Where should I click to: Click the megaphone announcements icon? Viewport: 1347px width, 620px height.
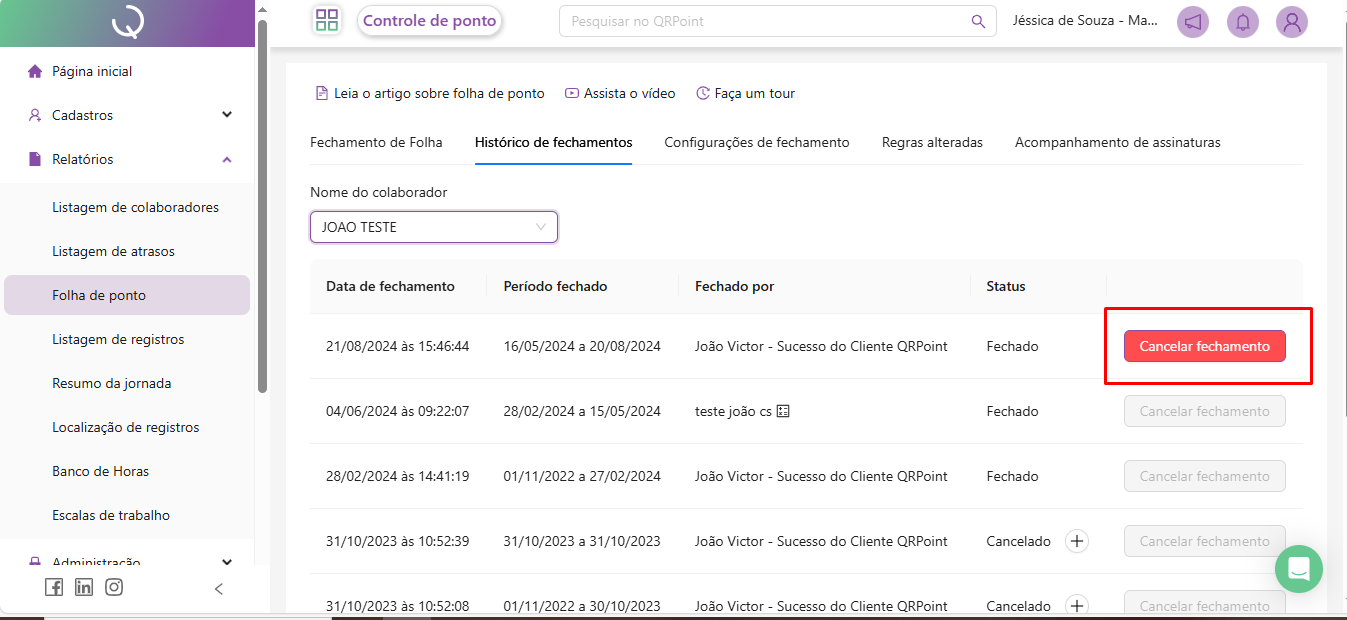1192,22
